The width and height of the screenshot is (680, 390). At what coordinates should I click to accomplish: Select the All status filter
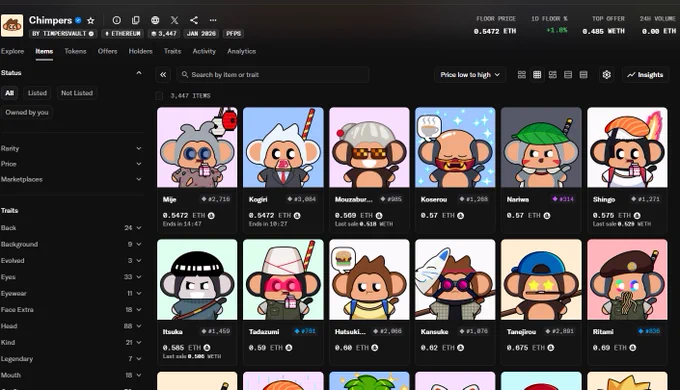click(10, 93)
